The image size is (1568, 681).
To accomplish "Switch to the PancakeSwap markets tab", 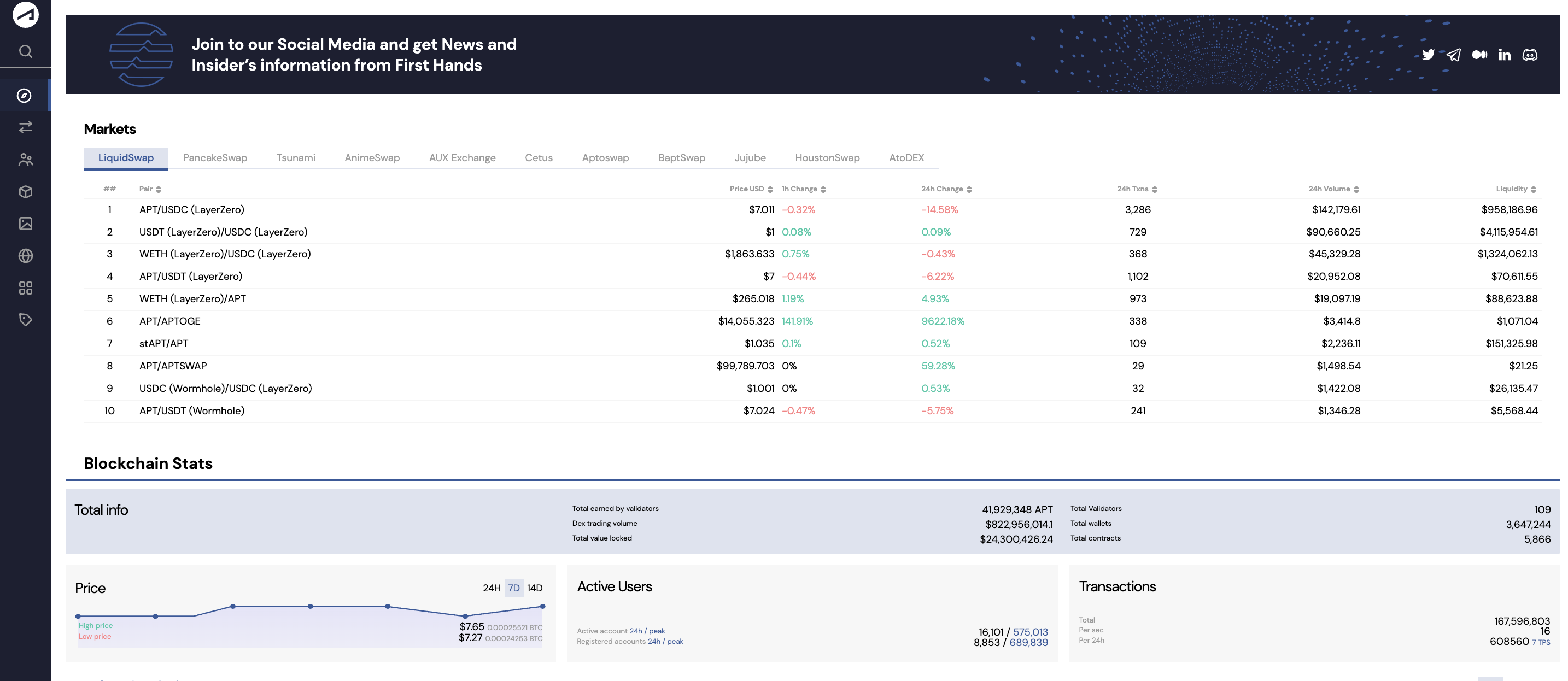I will tap(215, 157).
